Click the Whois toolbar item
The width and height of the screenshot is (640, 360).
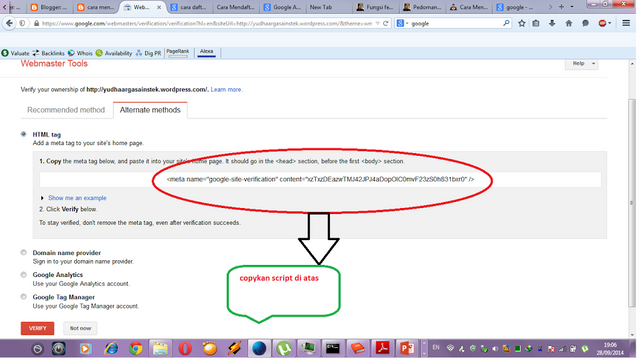(80, 53)
